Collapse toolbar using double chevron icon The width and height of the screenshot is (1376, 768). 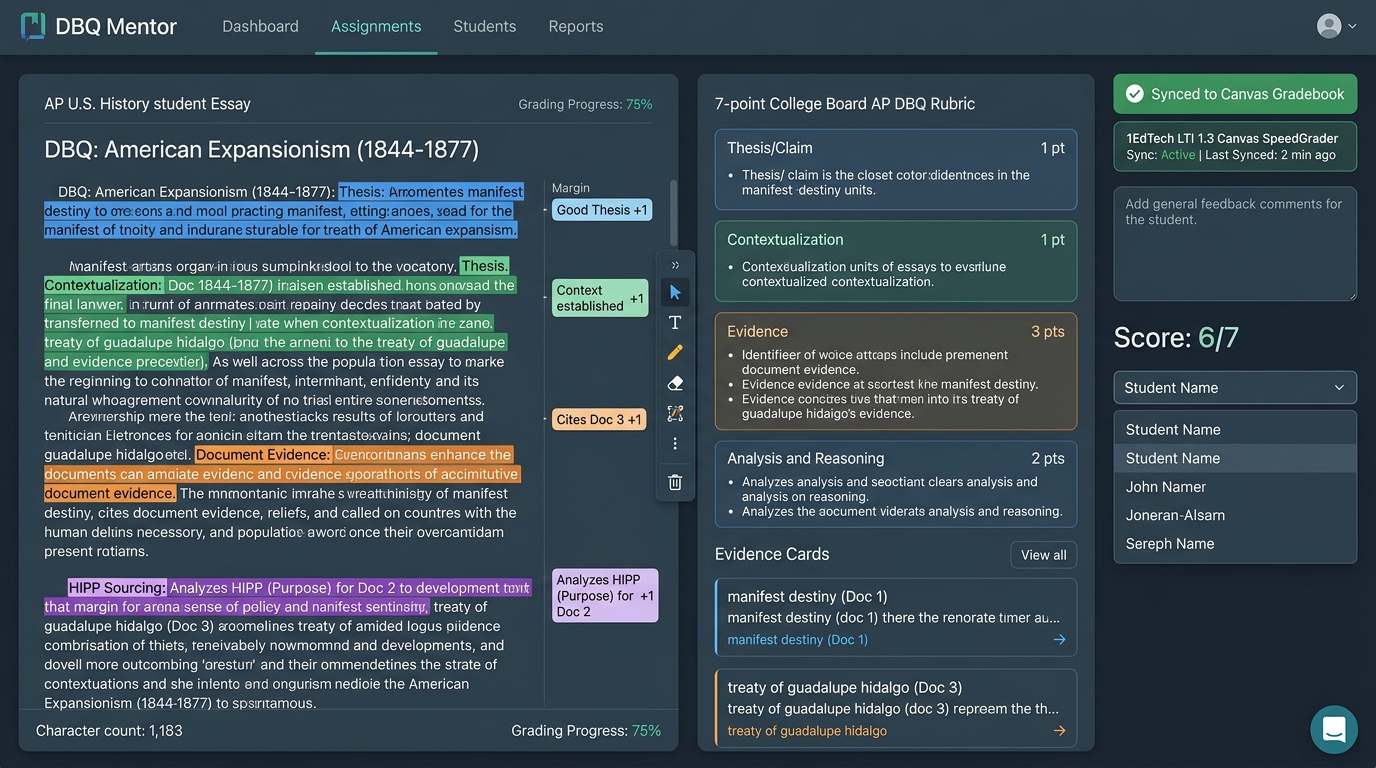coord(675,265)
